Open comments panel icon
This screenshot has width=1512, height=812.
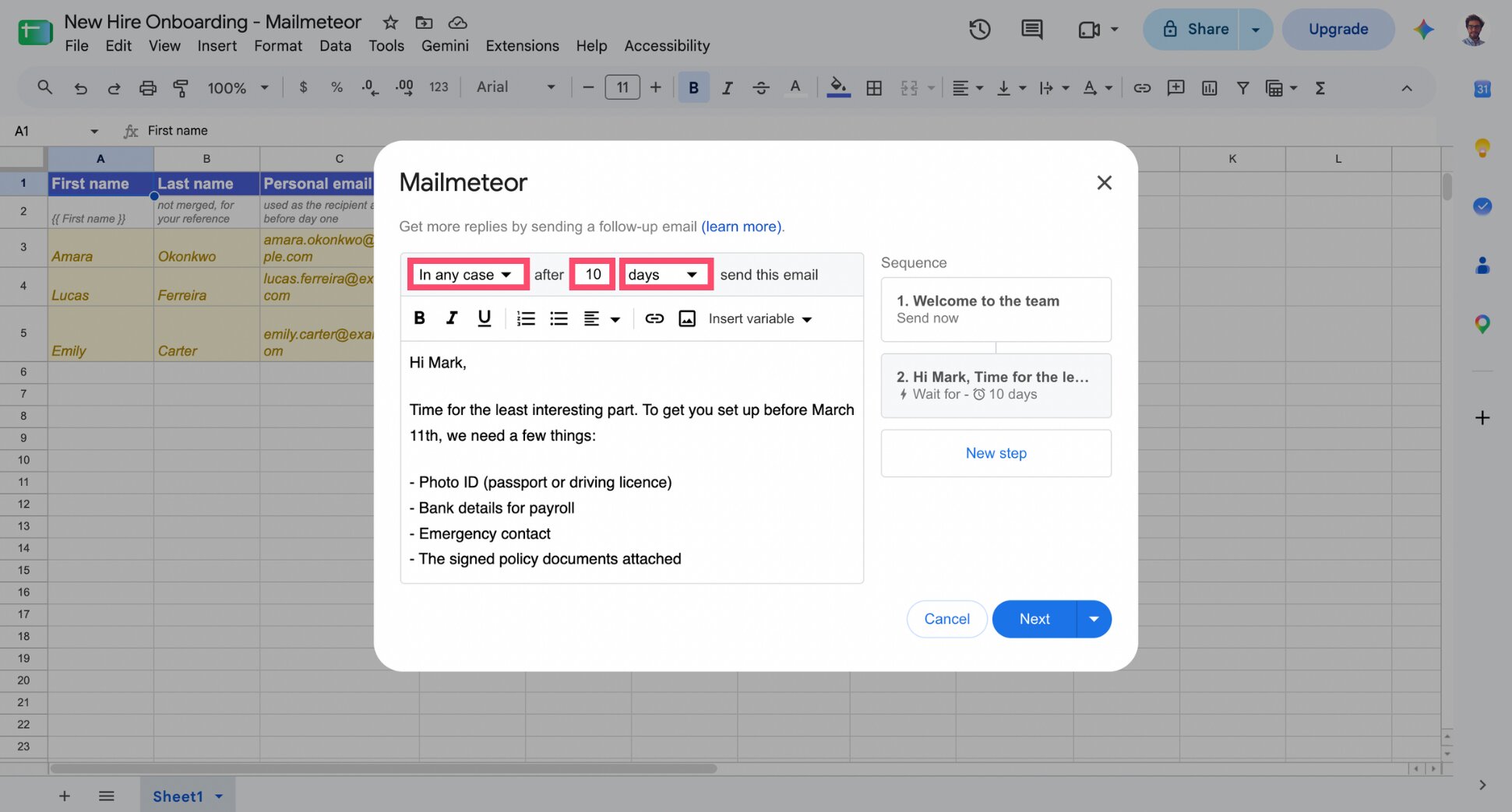coord(1031,30)
